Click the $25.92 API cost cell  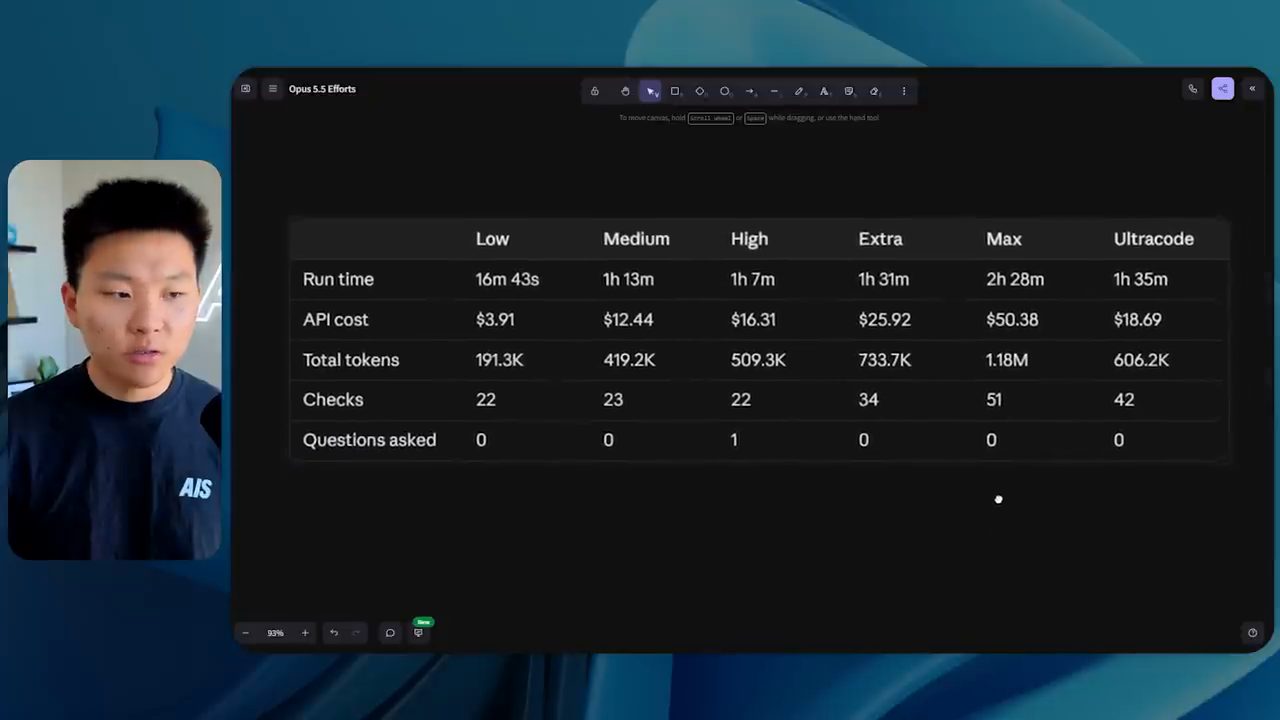884,319
